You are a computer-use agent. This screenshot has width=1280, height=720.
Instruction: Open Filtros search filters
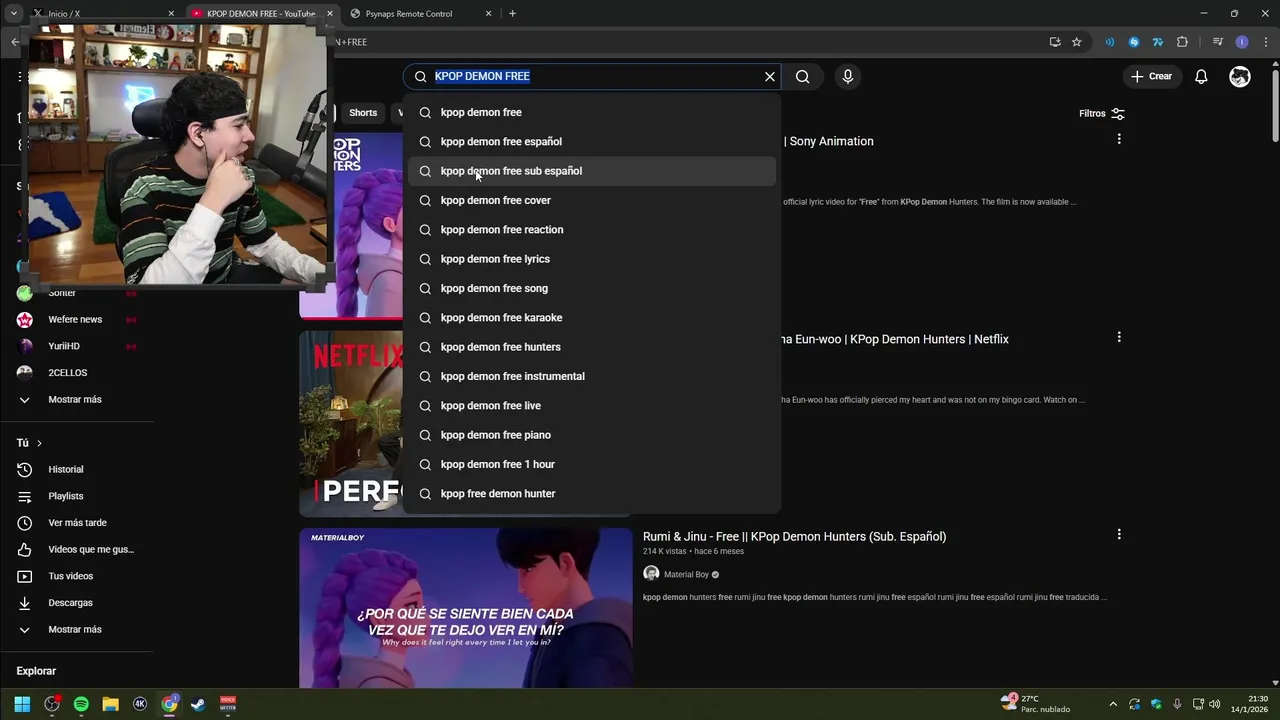[x=1102, y=113]
